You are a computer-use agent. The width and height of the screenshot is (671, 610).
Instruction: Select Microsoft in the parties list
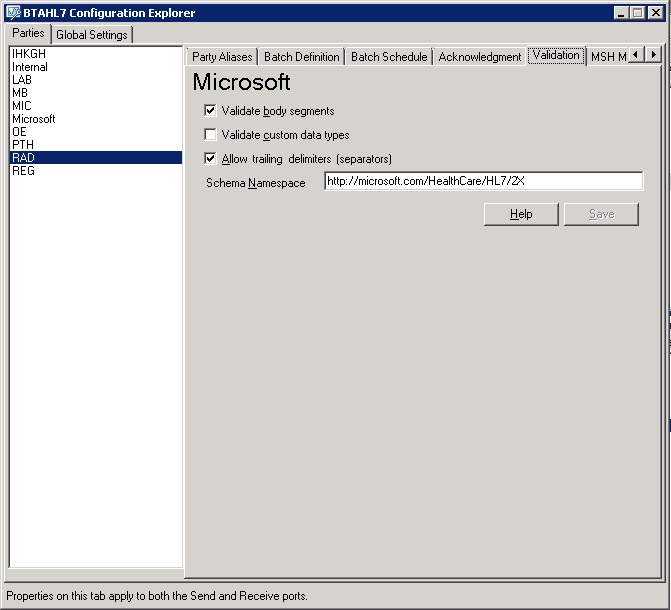pos(96,119)
